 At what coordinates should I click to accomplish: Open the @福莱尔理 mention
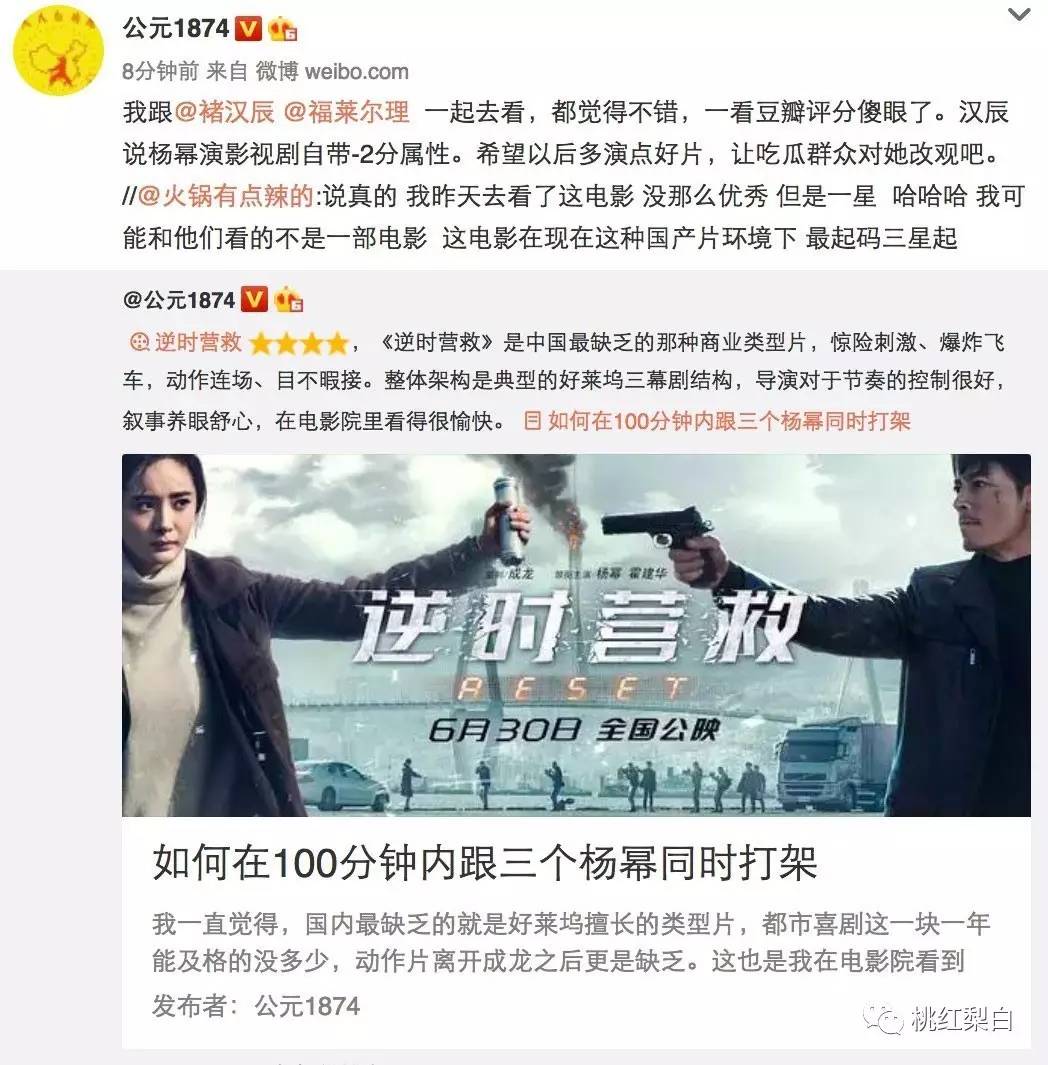coord(346,112)
